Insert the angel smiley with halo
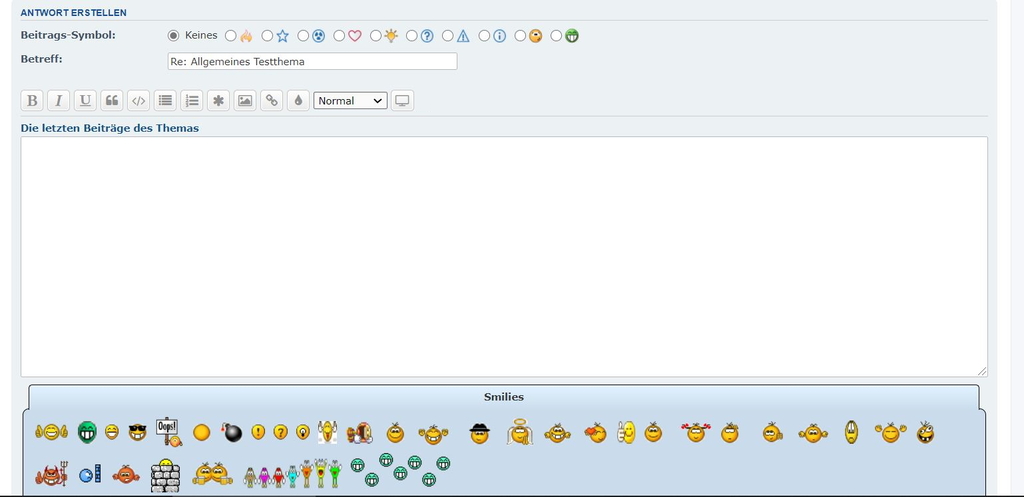The image size is (1024, 497). point(520,432)
